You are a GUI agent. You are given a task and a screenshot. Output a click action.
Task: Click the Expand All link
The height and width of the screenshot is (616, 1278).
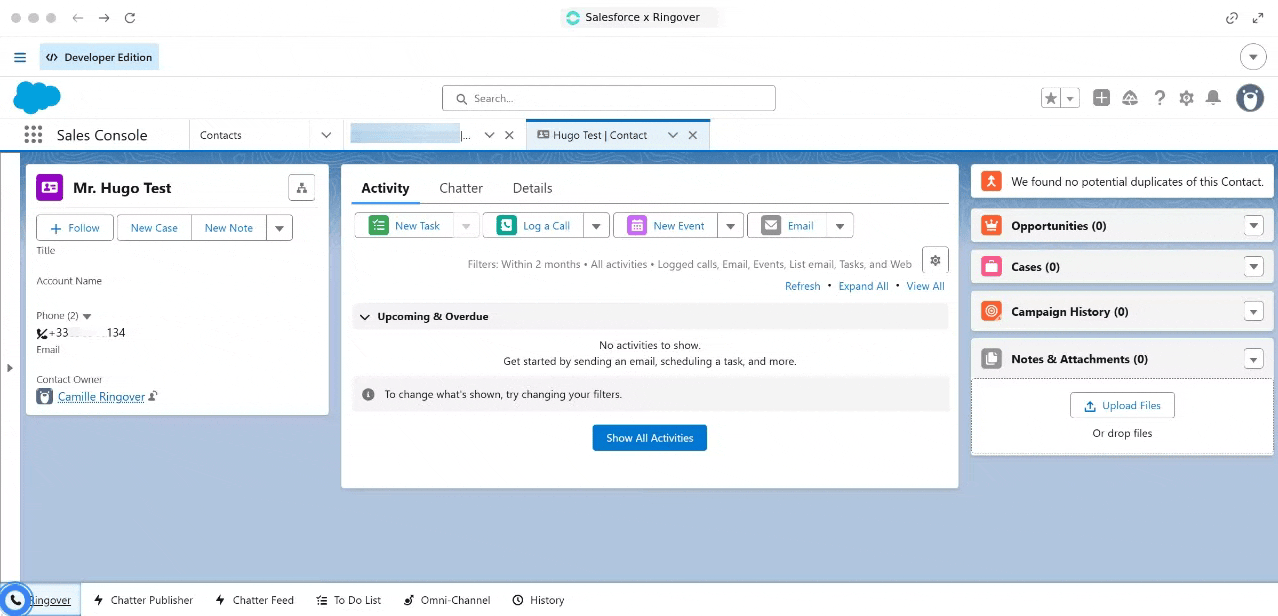(864, 286)
